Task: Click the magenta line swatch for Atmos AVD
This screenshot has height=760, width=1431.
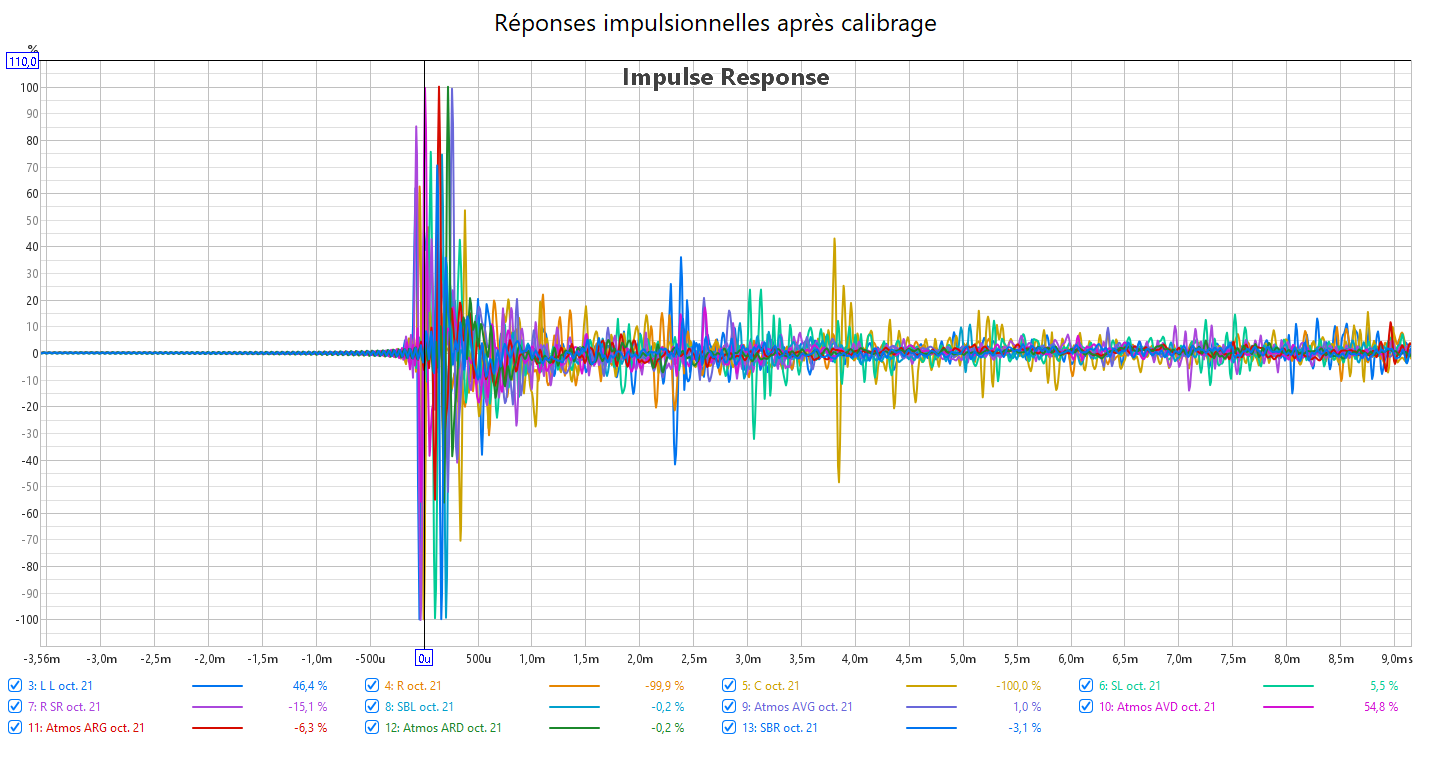Action: tap(1288, 707)
